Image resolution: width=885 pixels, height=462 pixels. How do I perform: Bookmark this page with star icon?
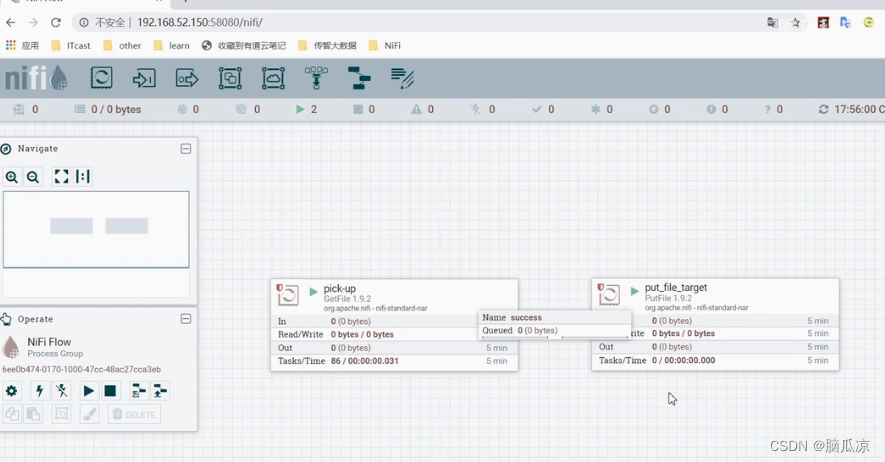tap(796, 23)
